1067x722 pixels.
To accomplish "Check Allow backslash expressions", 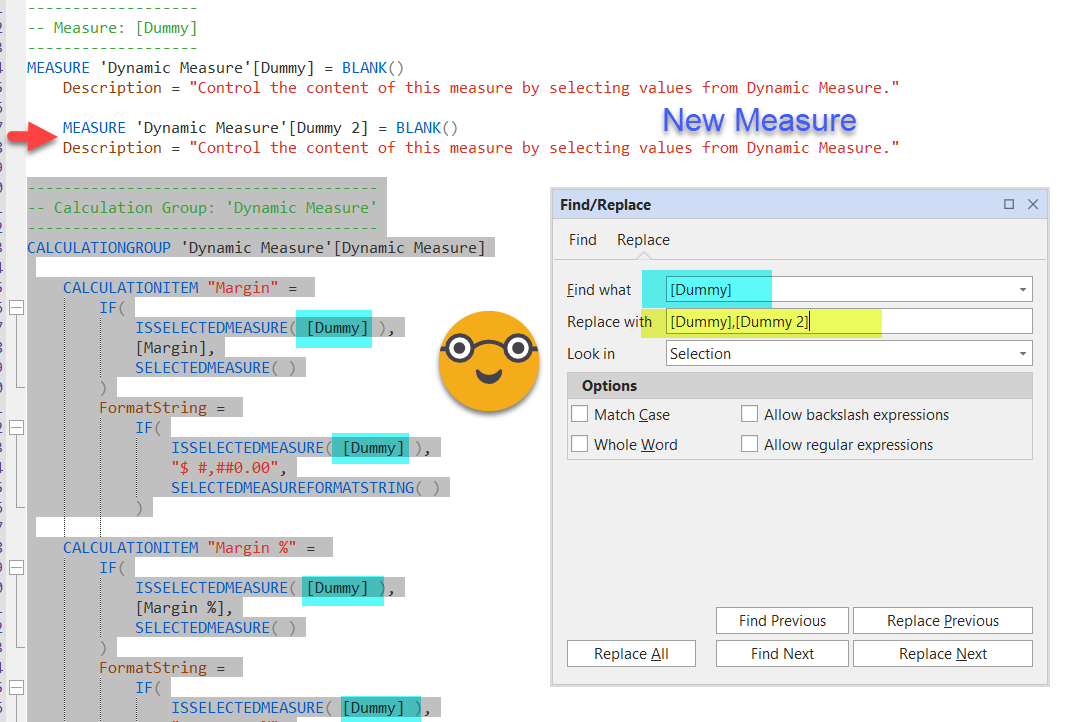I will tap(750, 414).
